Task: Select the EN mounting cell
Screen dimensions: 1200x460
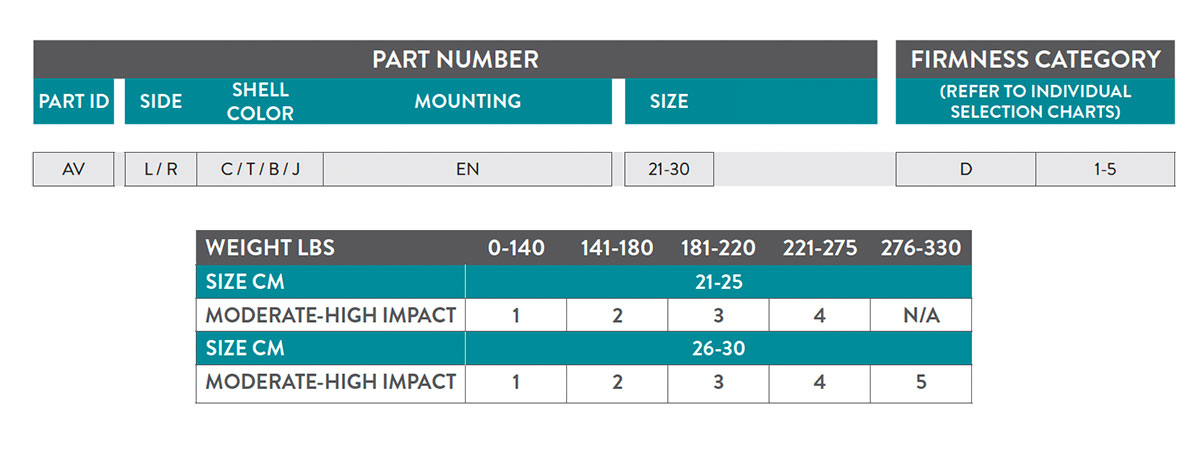Action: (467, 169)
